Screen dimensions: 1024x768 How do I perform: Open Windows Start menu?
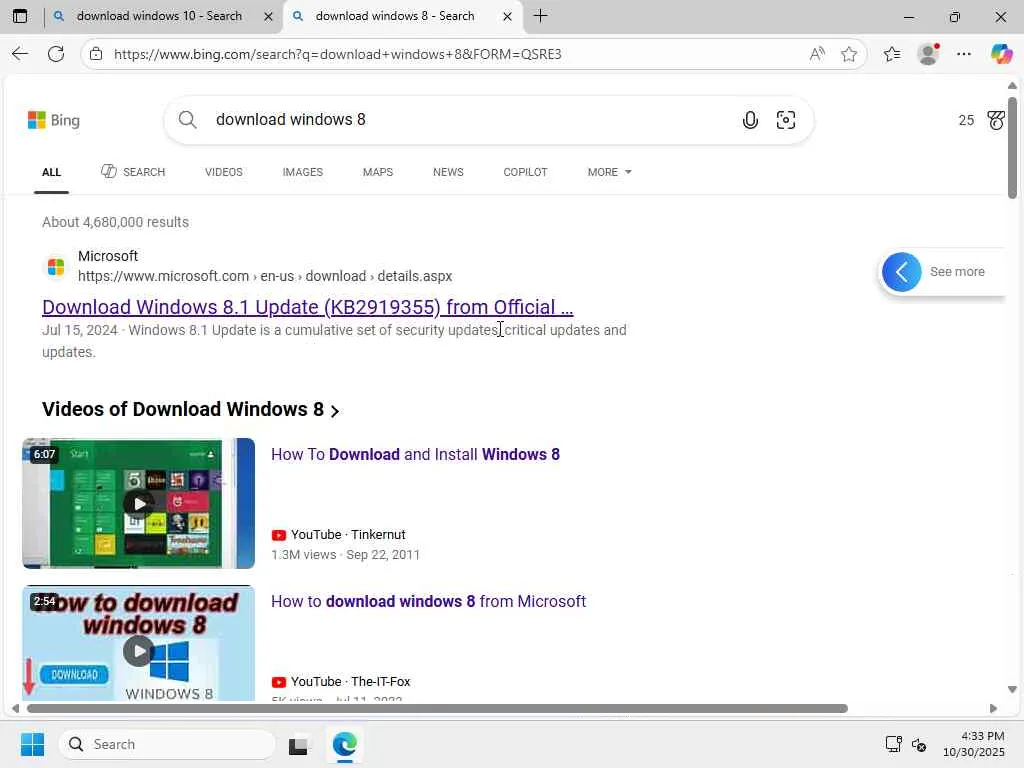pos(33,744)
